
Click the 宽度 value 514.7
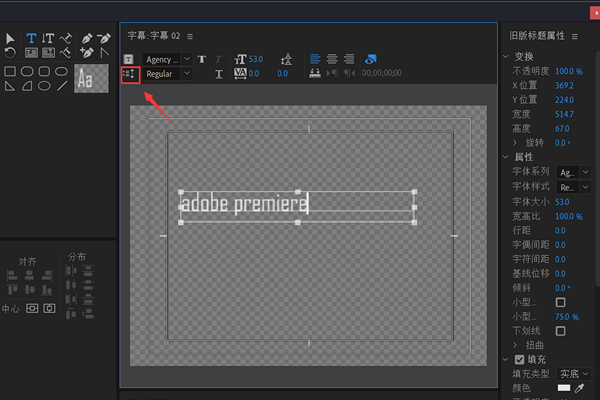[564, 114]
